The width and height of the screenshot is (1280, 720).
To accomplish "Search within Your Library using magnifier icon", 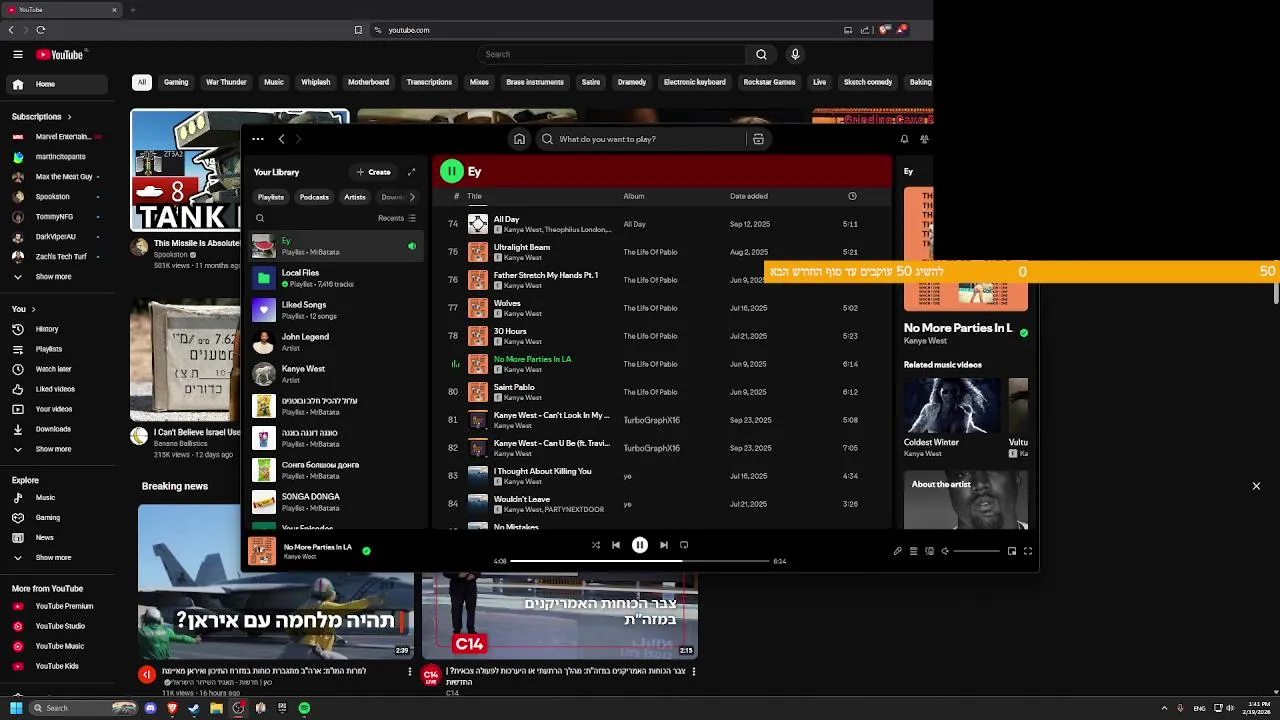I will point(260,218).
